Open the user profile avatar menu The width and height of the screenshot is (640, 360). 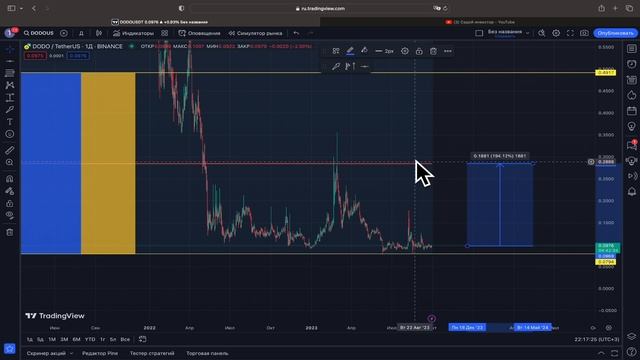pyautogui.click(x=10, y=33)
